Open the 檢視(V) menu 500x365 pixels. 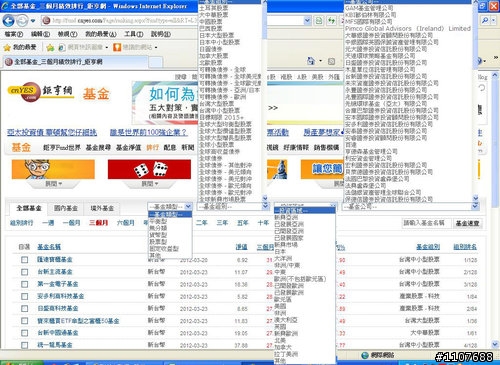(x=67, y=34)
